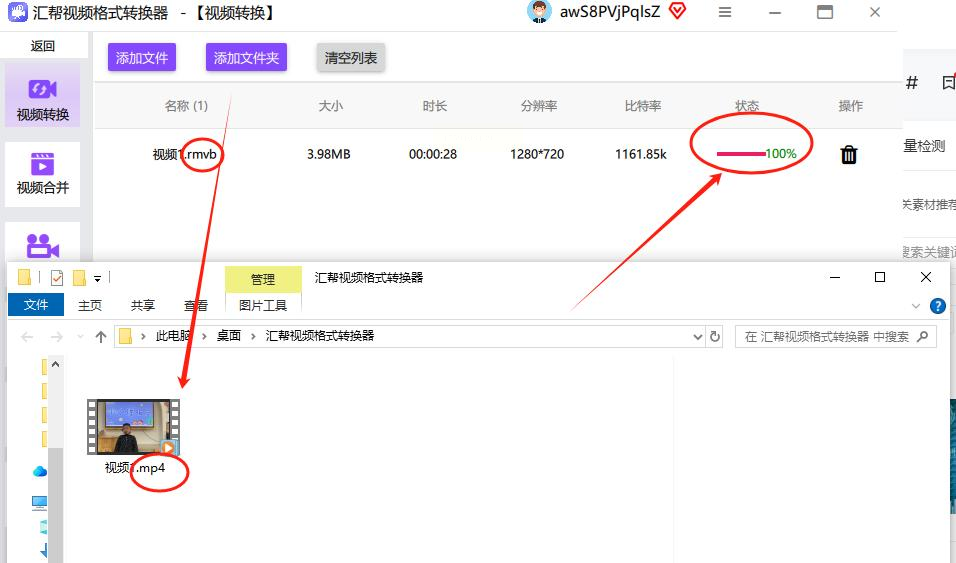Click the 名称 (1) column header
Screen dimensions: 956x563
tap(186, 106)
